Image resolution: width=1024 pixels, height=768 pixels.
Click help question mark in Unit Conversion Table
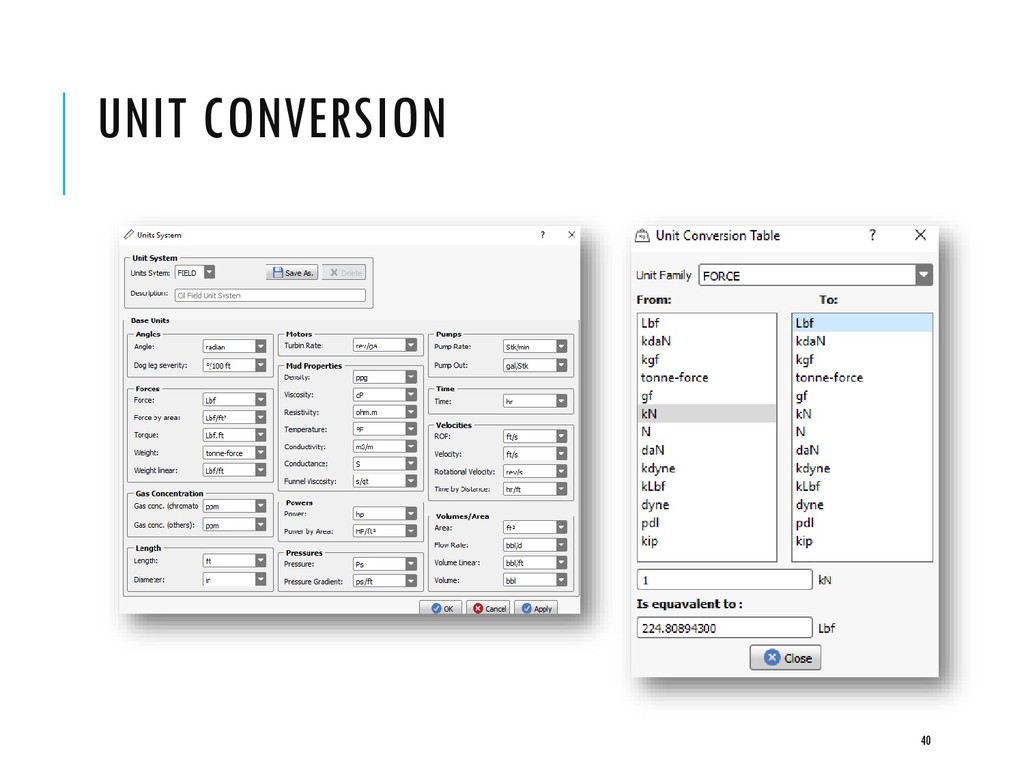click(x=872, y=235)
